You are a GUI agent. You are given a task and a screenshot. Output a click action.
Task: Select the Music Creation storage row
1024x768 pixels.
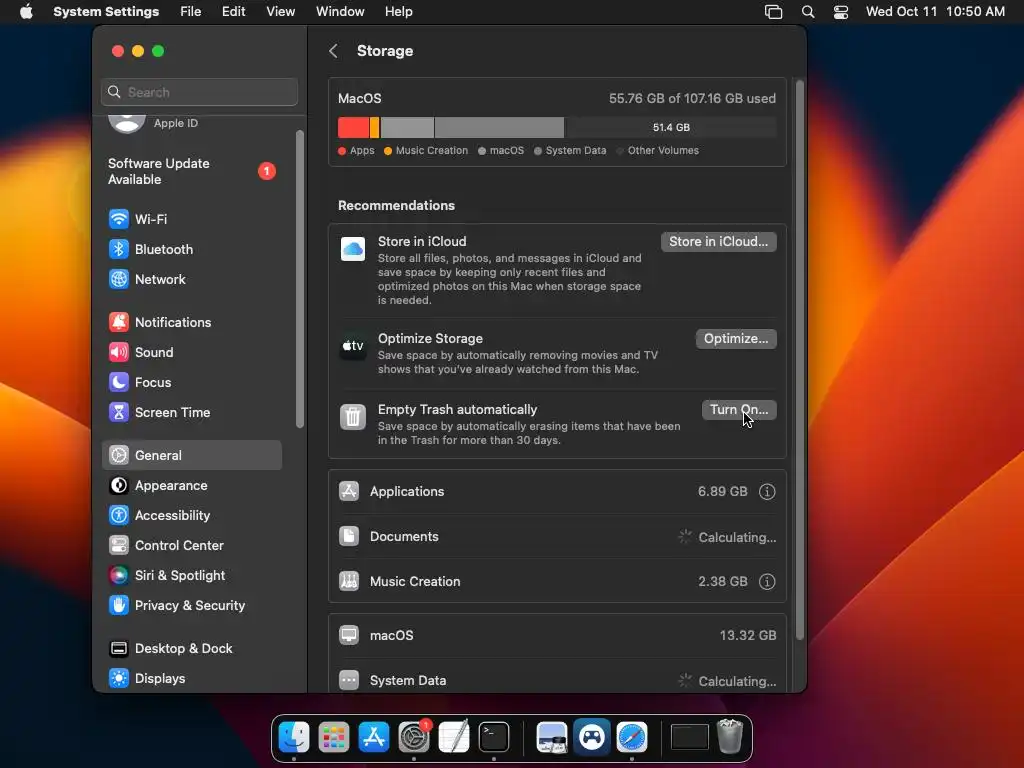point(557,582)
